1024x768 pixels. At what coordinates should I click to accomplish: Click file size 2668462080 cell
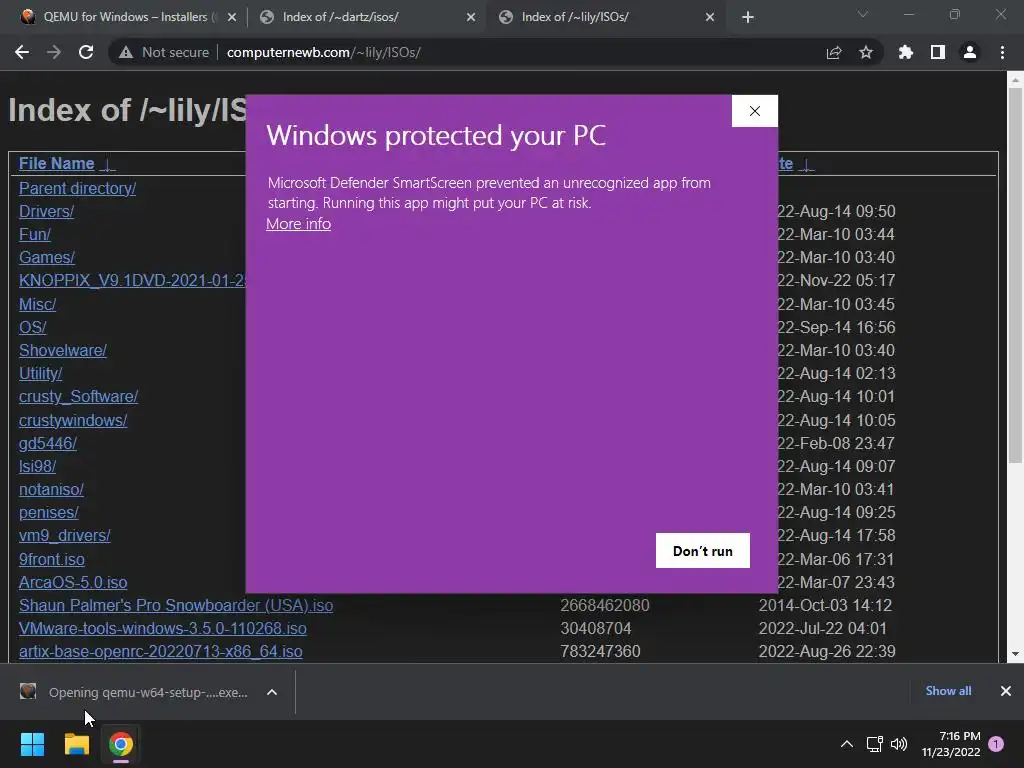pos(605,605)
